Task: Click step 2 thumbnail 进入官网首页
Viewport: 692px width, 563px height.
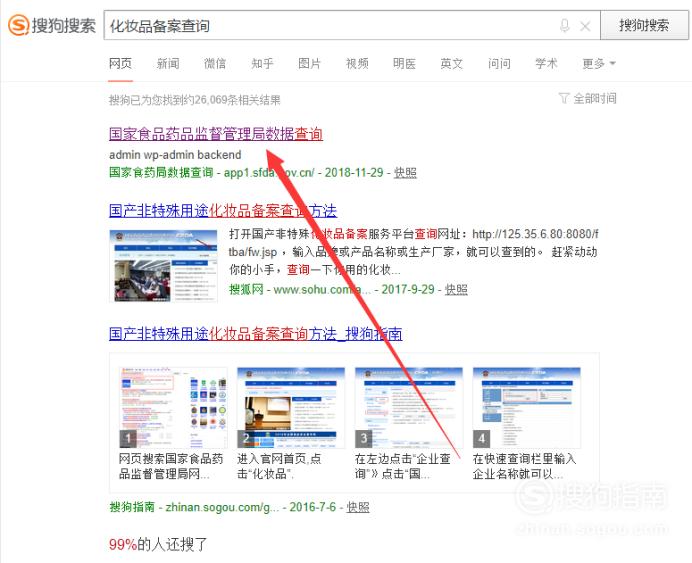Action: coord(291,407)
